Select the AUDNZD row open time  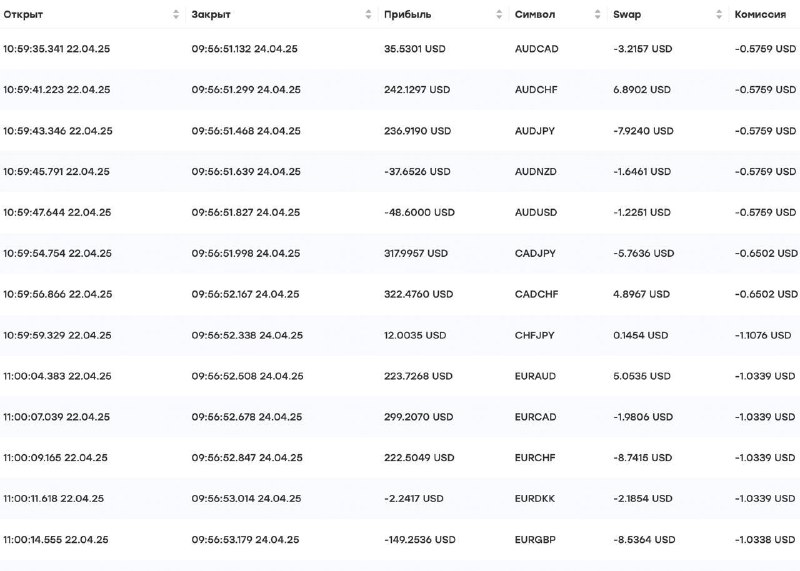(x=56, y=172)
